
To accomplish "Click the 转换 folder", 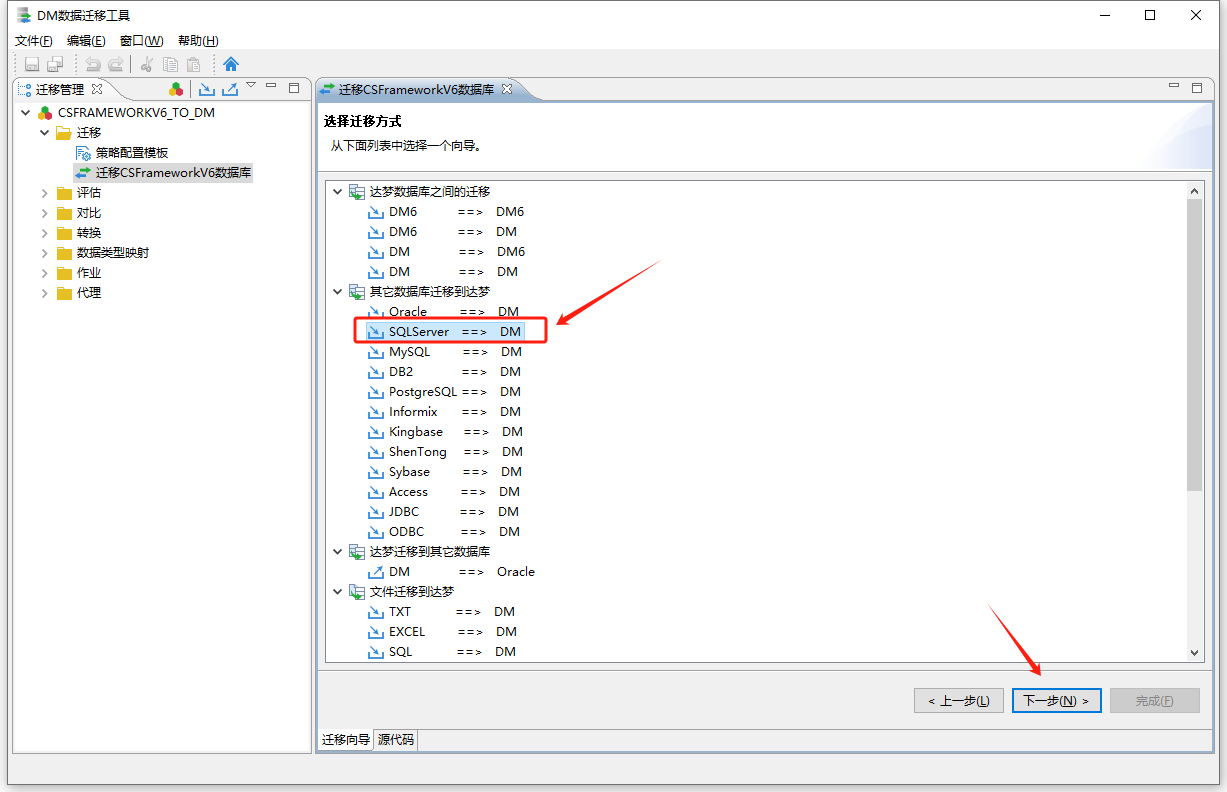I will pos(89,232).
